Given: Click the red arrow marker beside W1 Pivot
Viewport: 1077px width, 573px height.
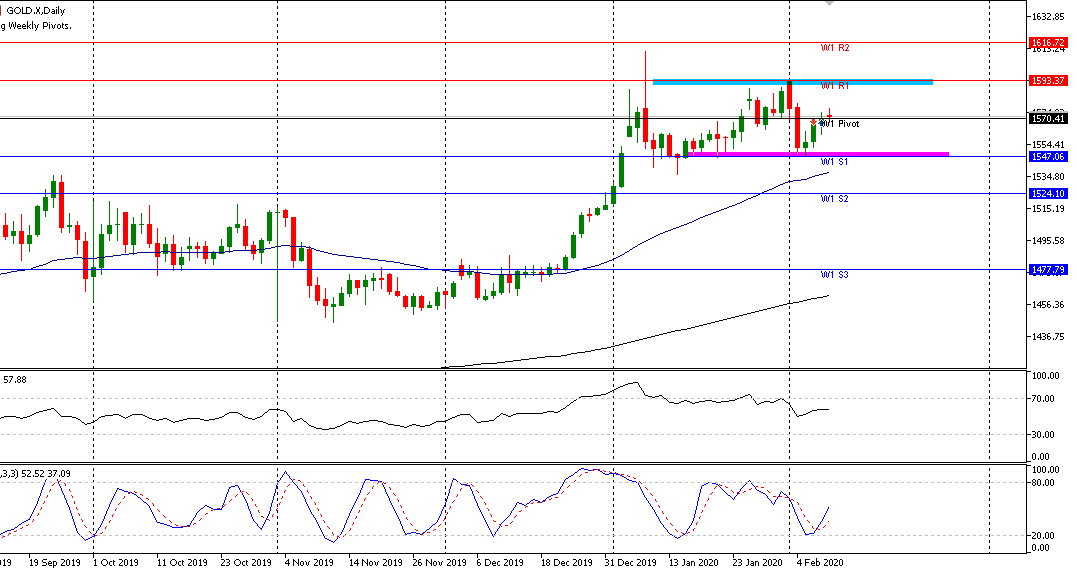Looking at the screenshot, I should click(x=814, y=122).
